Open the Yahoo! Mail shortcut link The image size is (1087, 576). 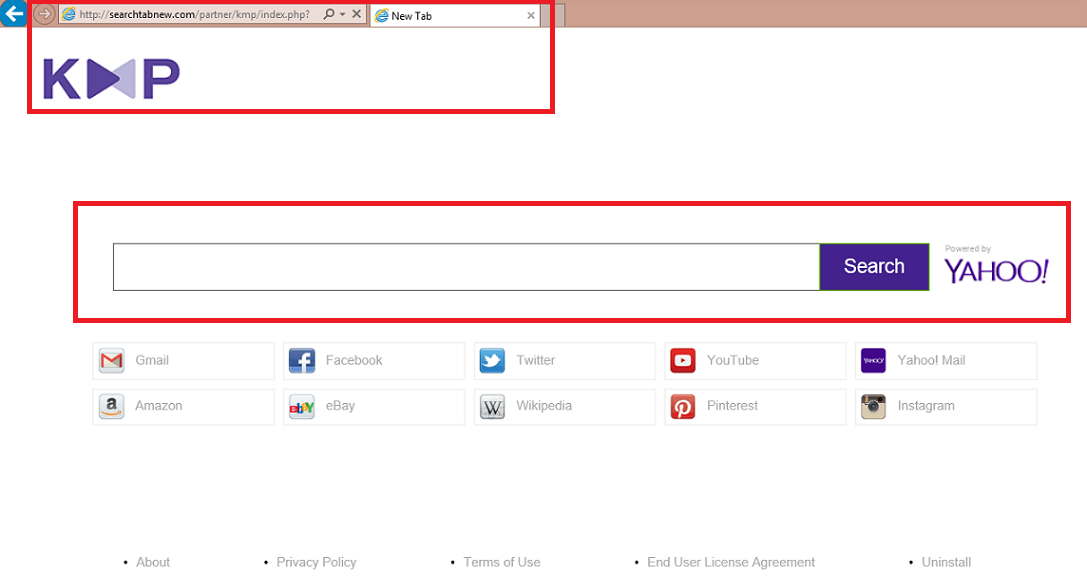click(x=946, y=360)
